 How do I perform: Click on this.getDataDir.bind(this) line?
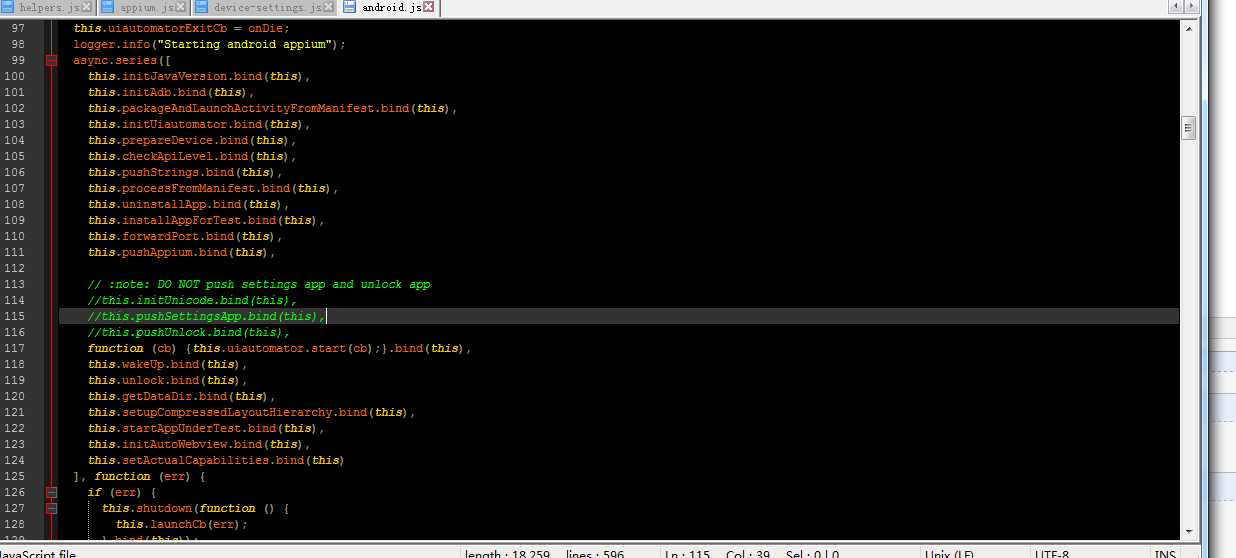(181, 396)
